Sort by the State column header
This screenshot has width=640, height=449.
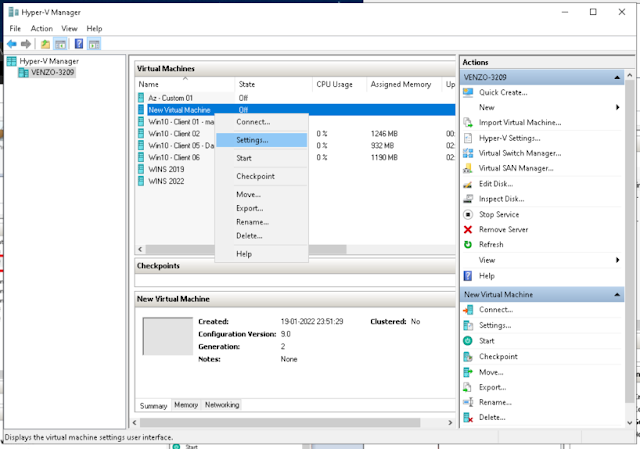coord(273,84)
